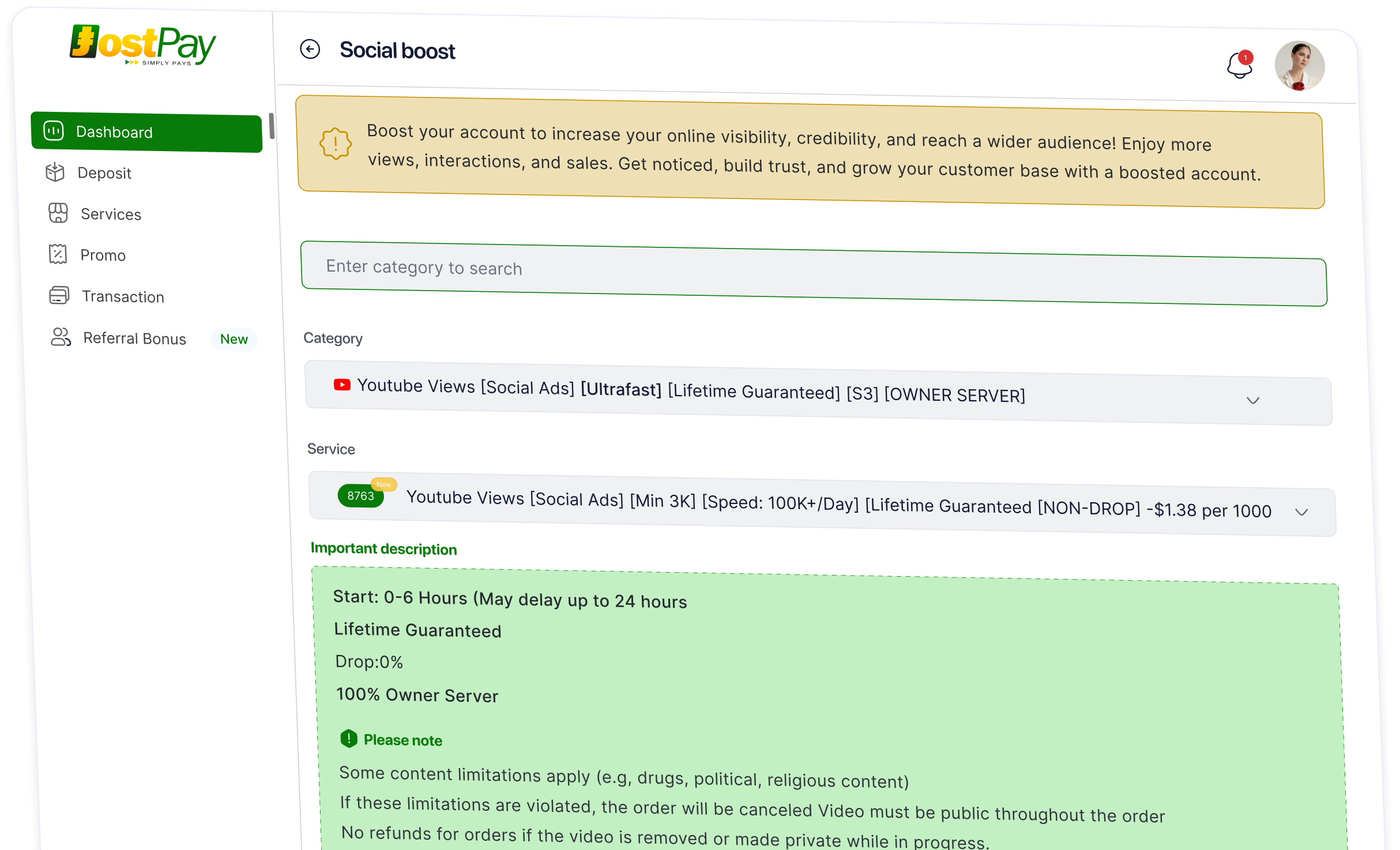Click the YouTube icon in Category field

(x=342, y=385)
